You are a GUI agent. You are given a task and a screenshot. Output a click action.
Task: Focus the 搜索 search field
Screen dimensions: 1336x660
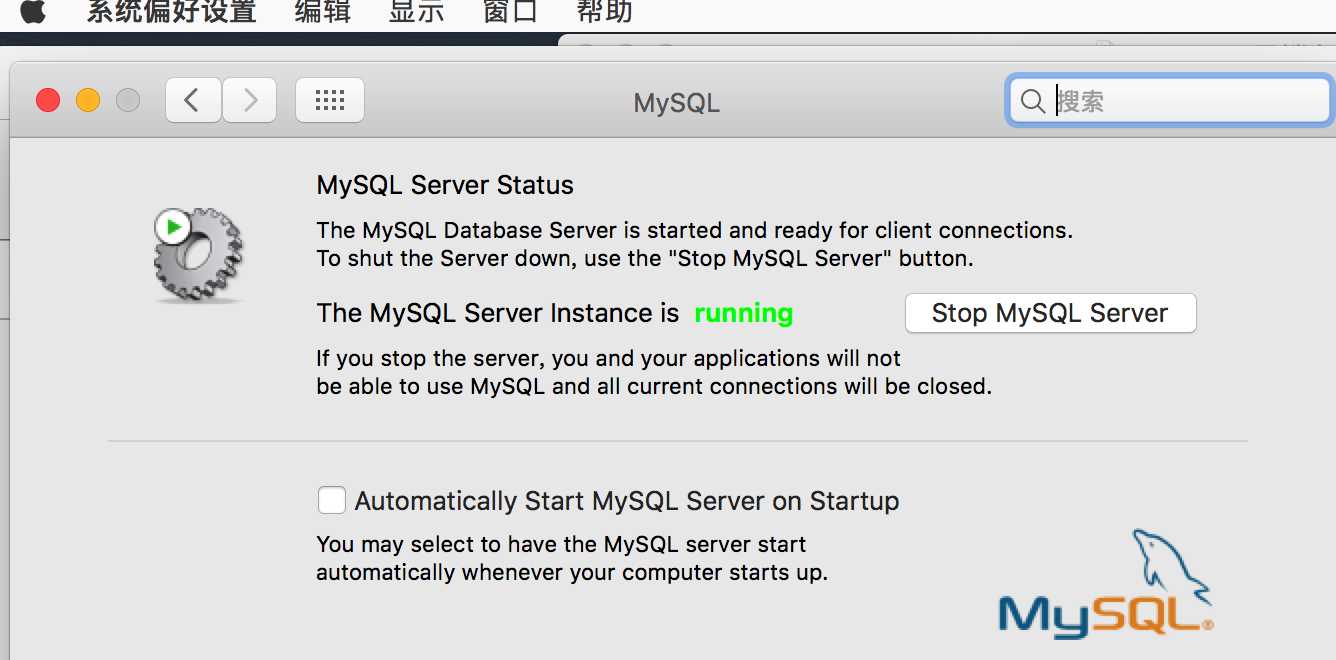(x=1169, y=101)
